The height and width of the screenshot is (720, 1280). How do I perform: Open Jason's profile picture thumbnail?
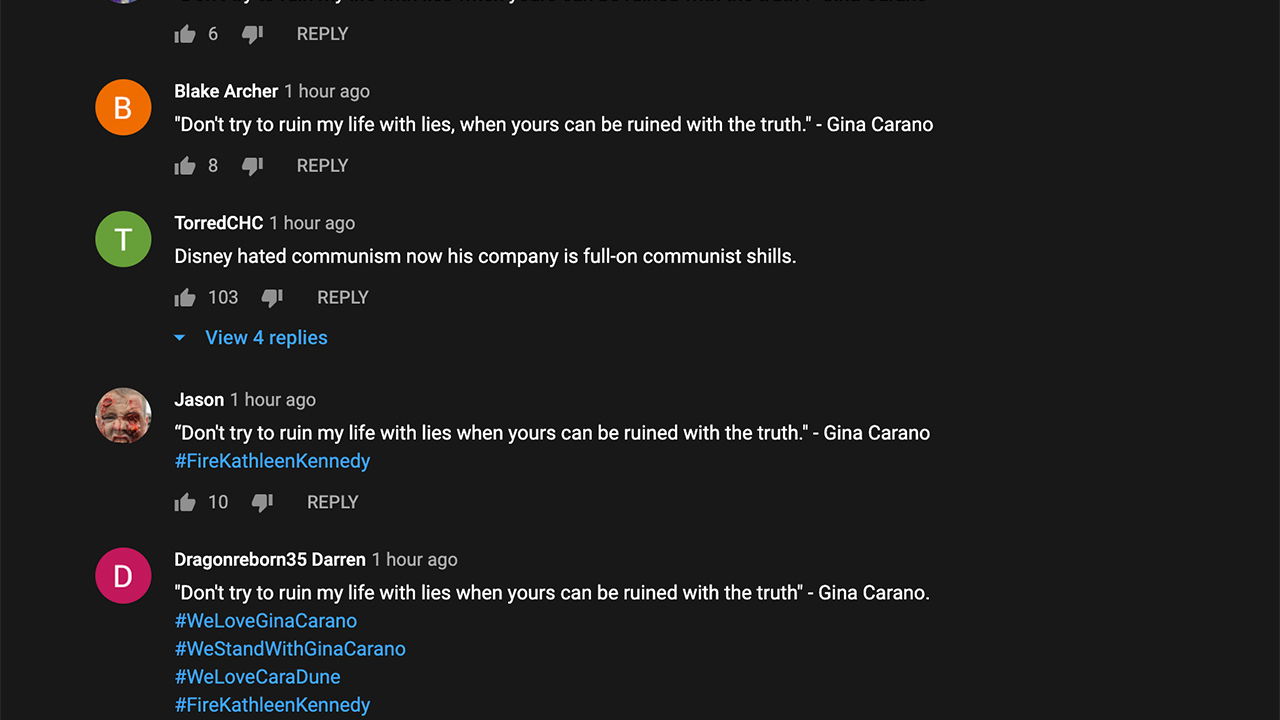pos(123,415)
